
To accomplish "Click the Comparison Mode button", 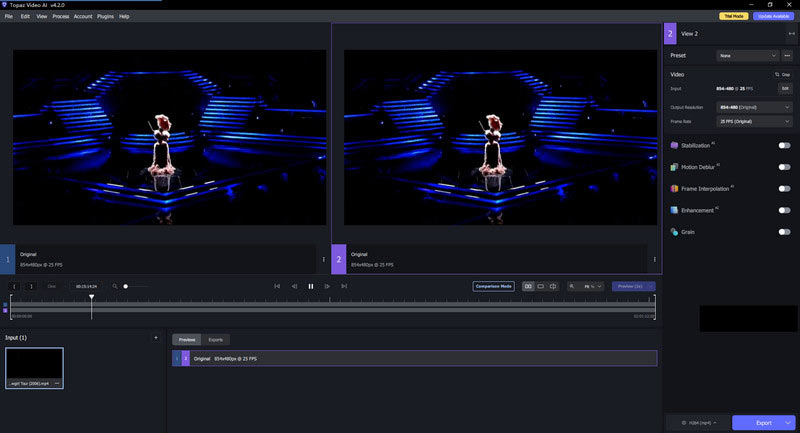I will point(493,286).
